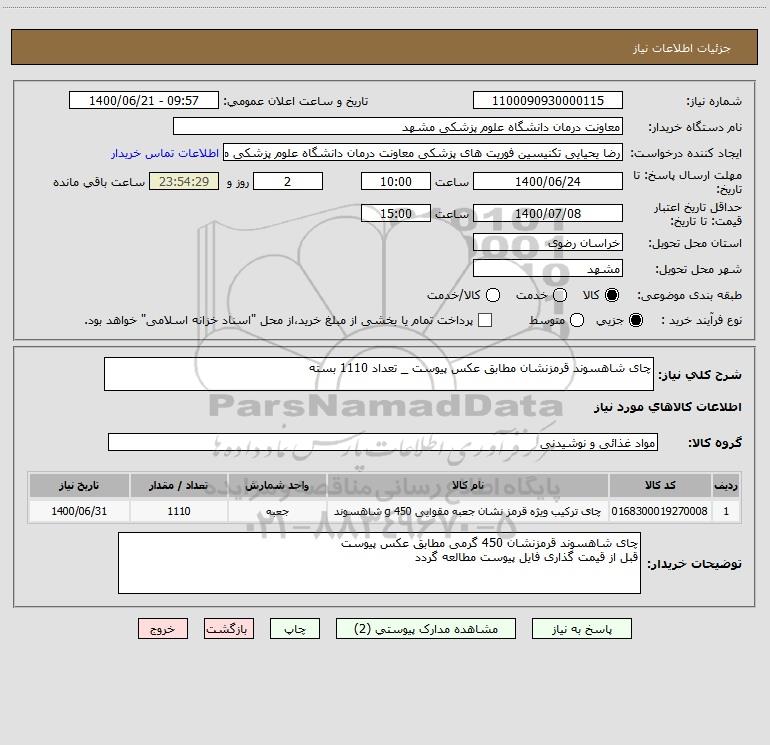
Task: Click the نام کالا column header
Action: [468, 485]
